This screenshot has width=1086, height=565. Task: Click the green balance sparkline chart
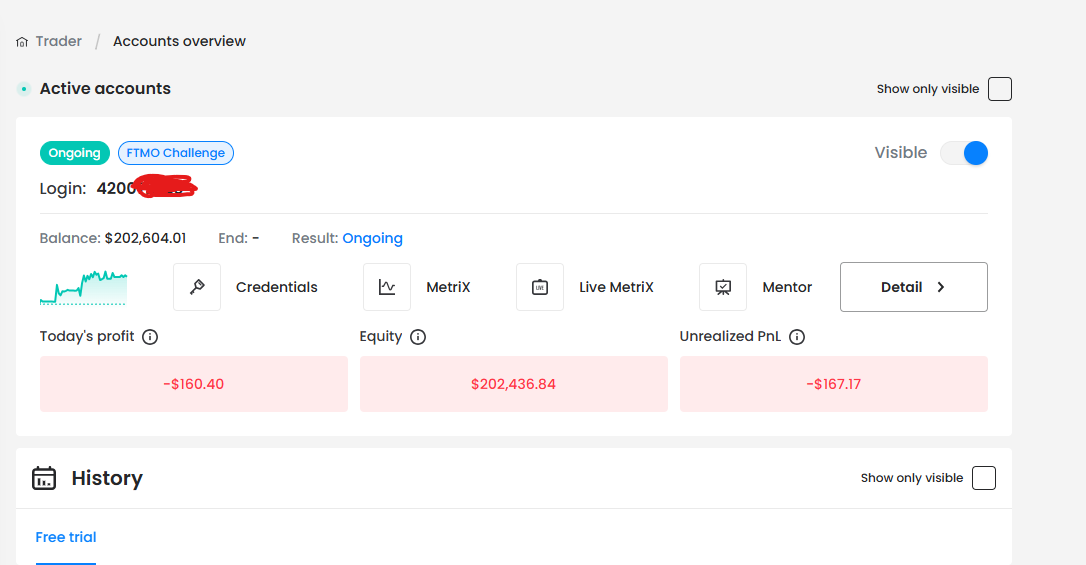coord(83,287)
